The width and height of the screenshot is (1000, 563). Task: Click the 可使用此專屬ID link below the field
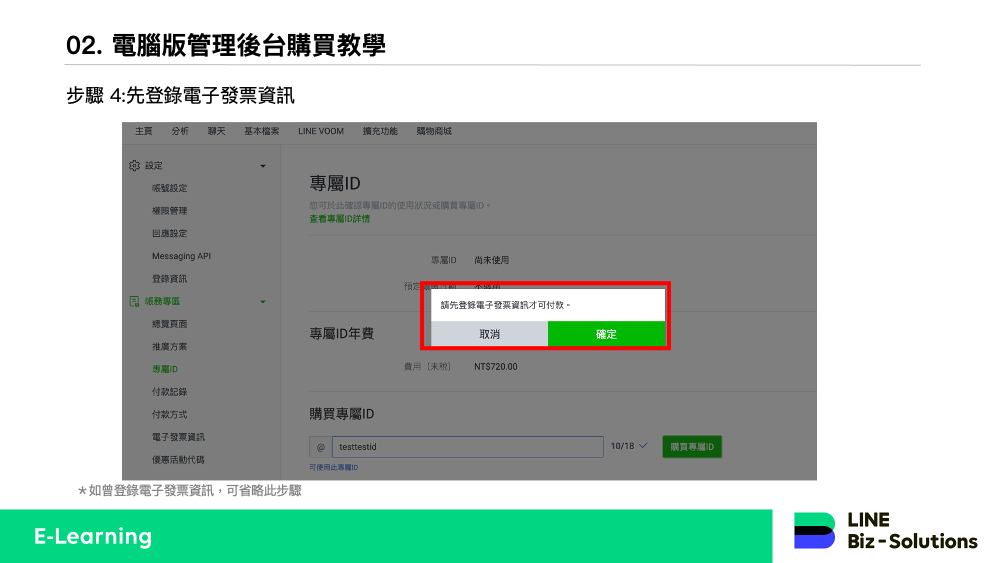[x=333, y=467]
